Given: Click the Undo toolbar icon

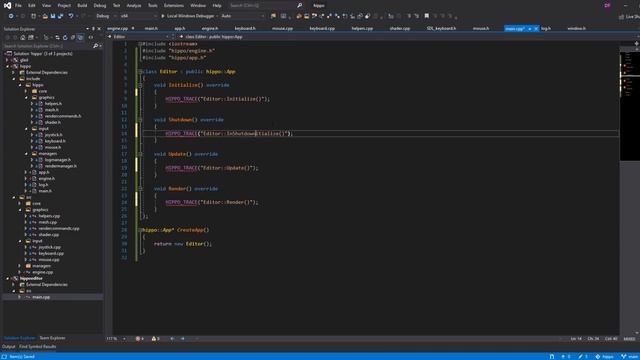Looking at the screenshot, I should pos(71,16).
